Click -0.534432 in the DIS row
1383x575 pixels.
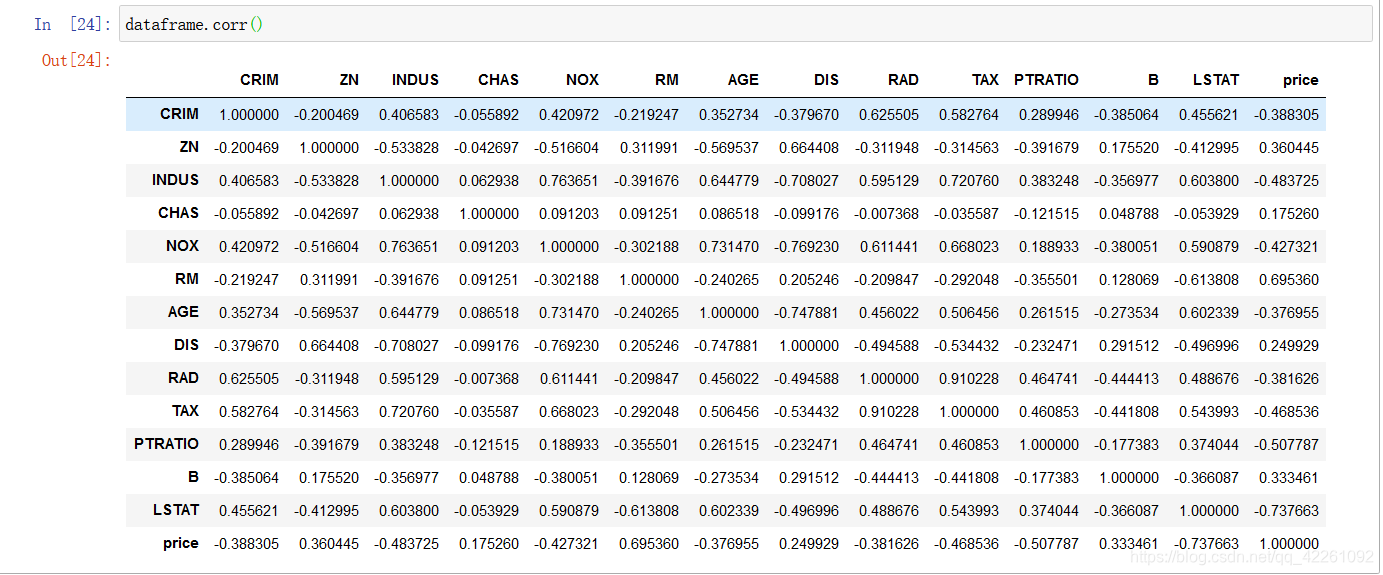[966, 346]
